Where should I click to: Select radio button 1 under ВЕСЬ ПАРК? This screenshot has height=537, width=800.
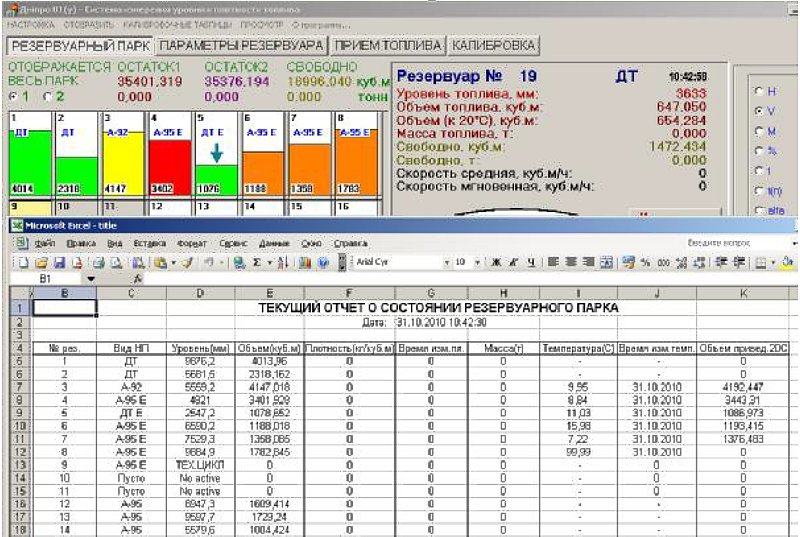(14, 96)
